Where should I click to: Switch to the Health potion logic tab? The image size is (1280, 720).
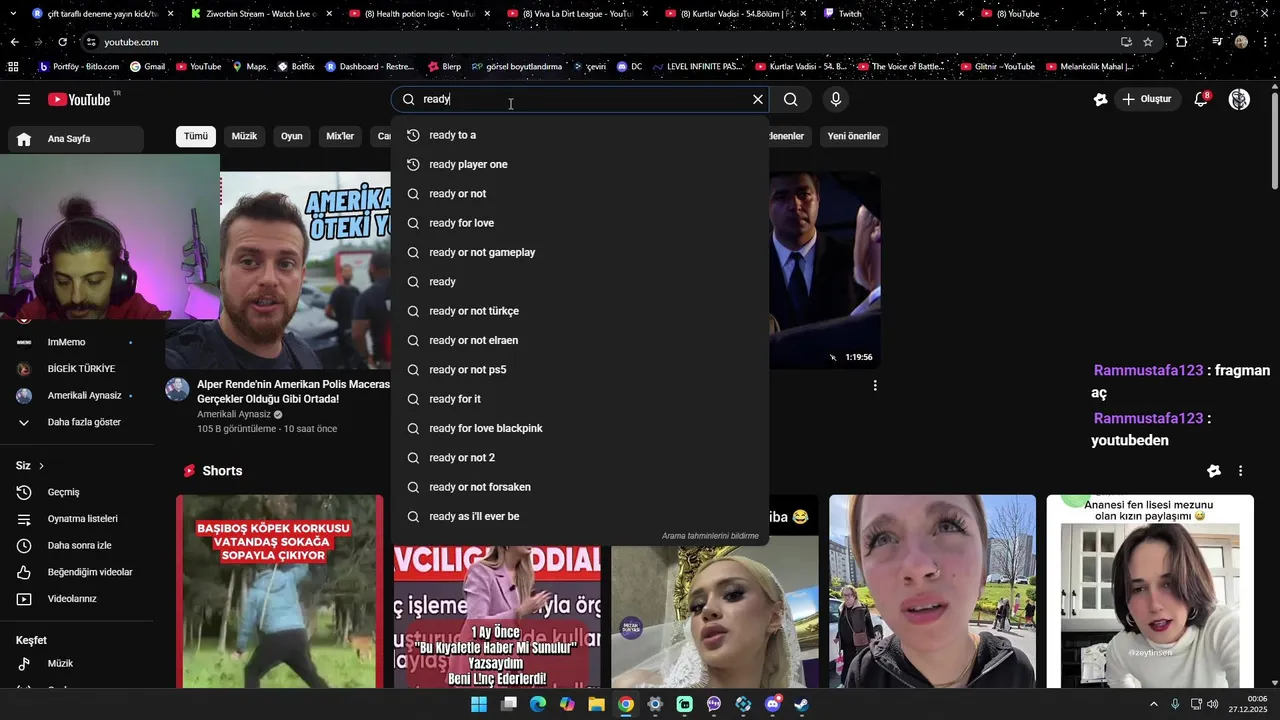418,14
